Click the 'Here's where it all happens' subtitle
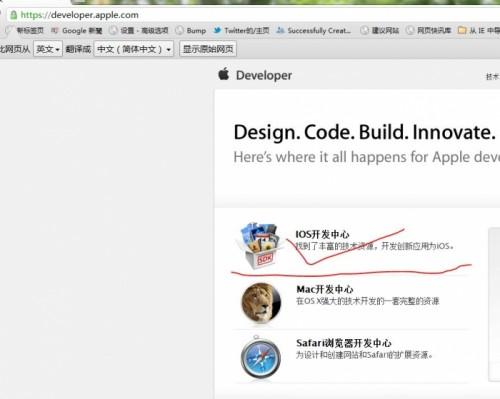This screenshot has height=399, width=500. pyautogui.click(x=367, y=157)
